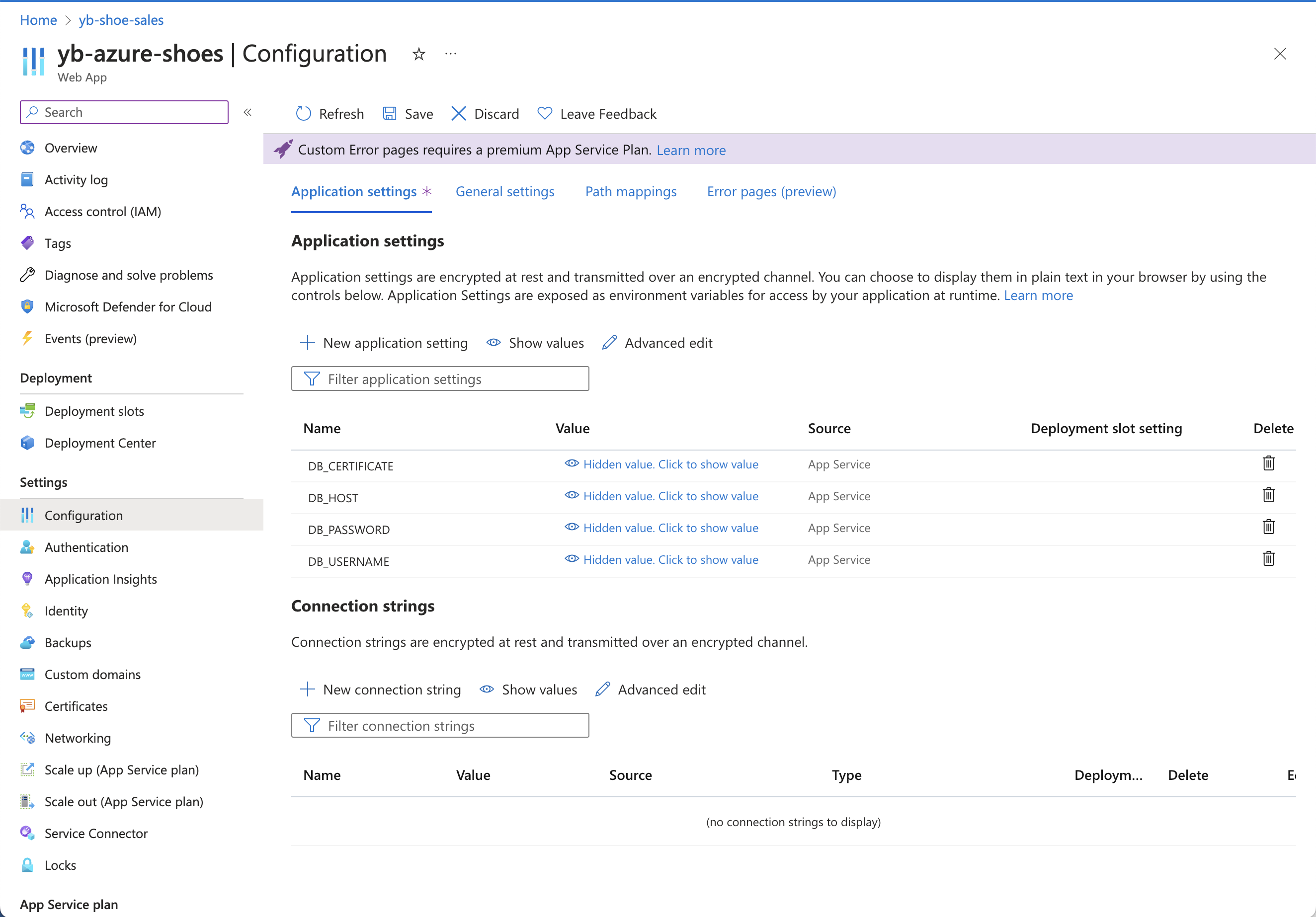
Task: Favorite this page with the star icon
Action: point(418,53)
